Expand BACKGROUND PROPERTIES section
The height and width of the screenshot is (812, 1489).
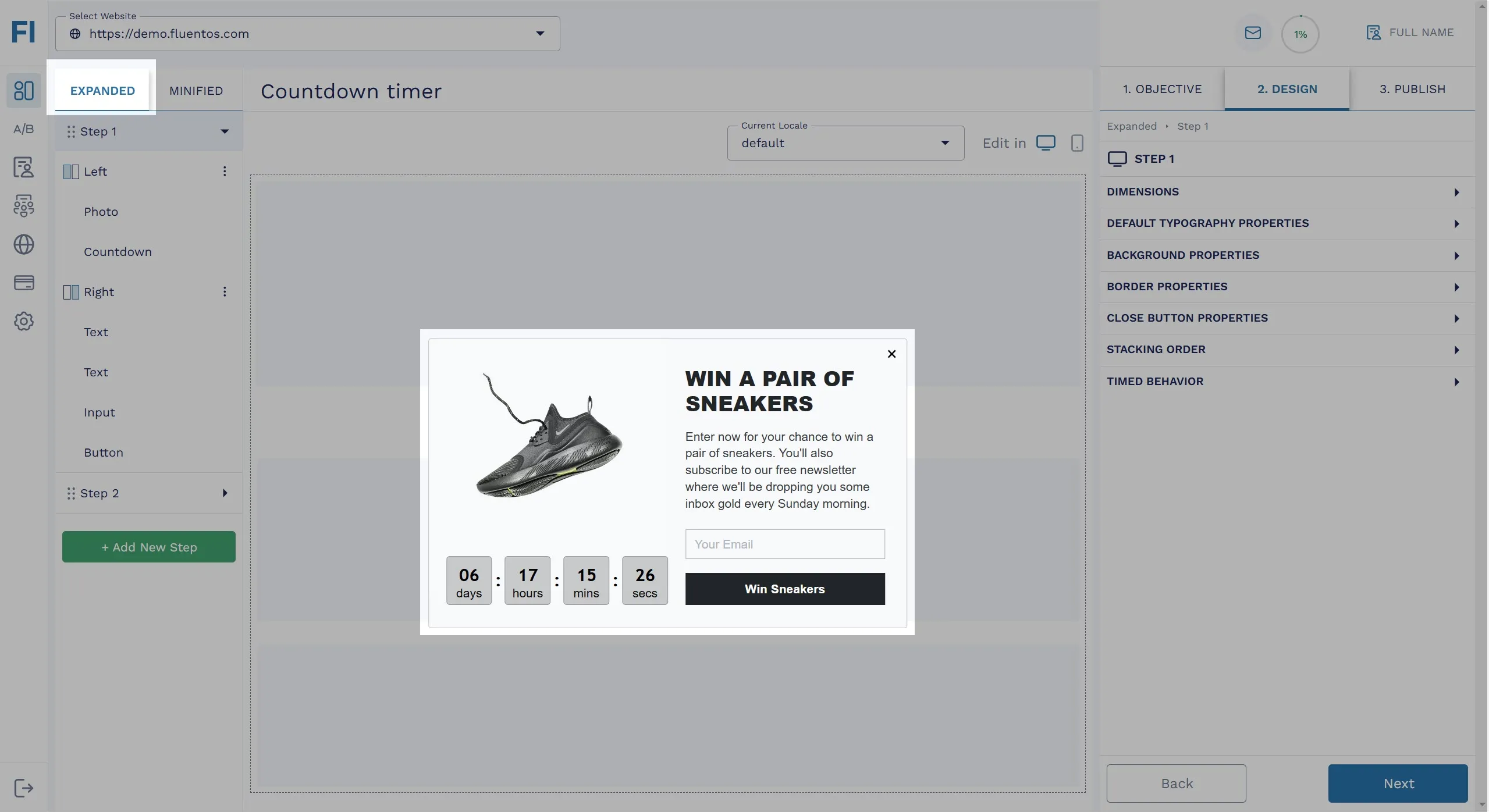[1287, 255]
